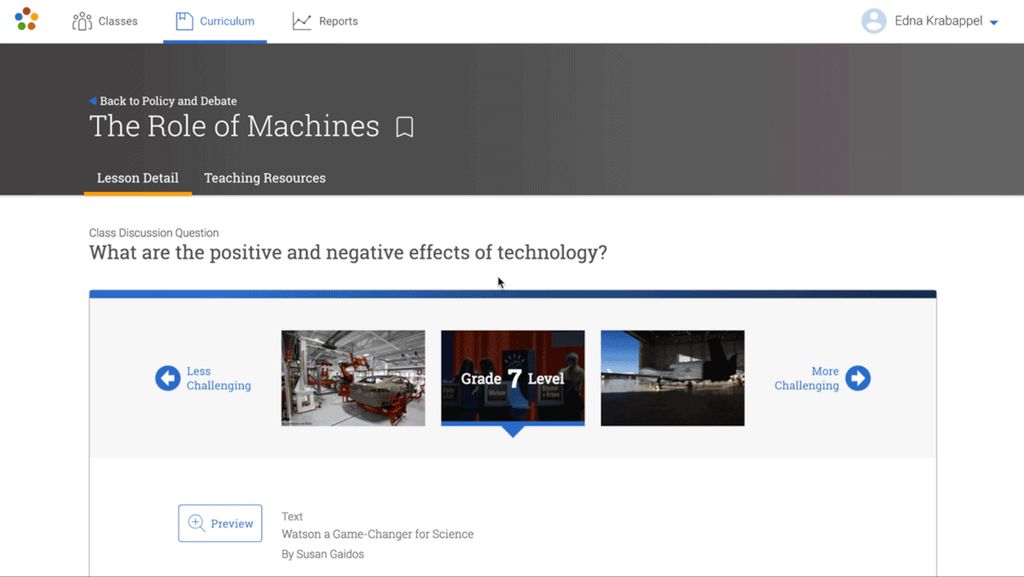Click the Less Challenging left arrow icon
The width and height of the screenshot is (1024, 577).
[x=167, y=378]
